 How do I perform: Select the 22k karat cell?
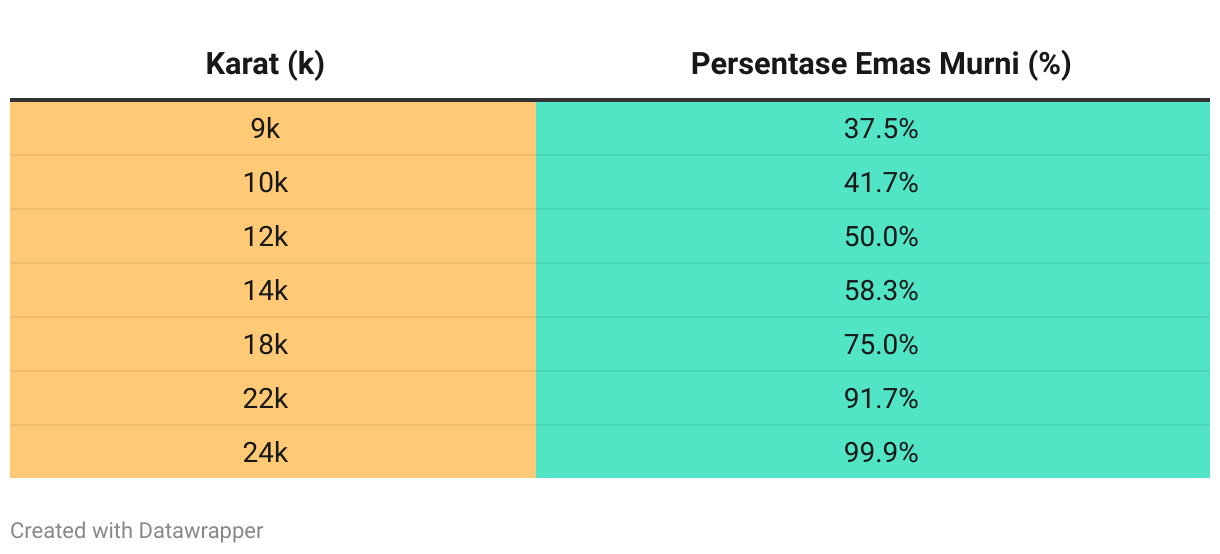click(273, 399)
